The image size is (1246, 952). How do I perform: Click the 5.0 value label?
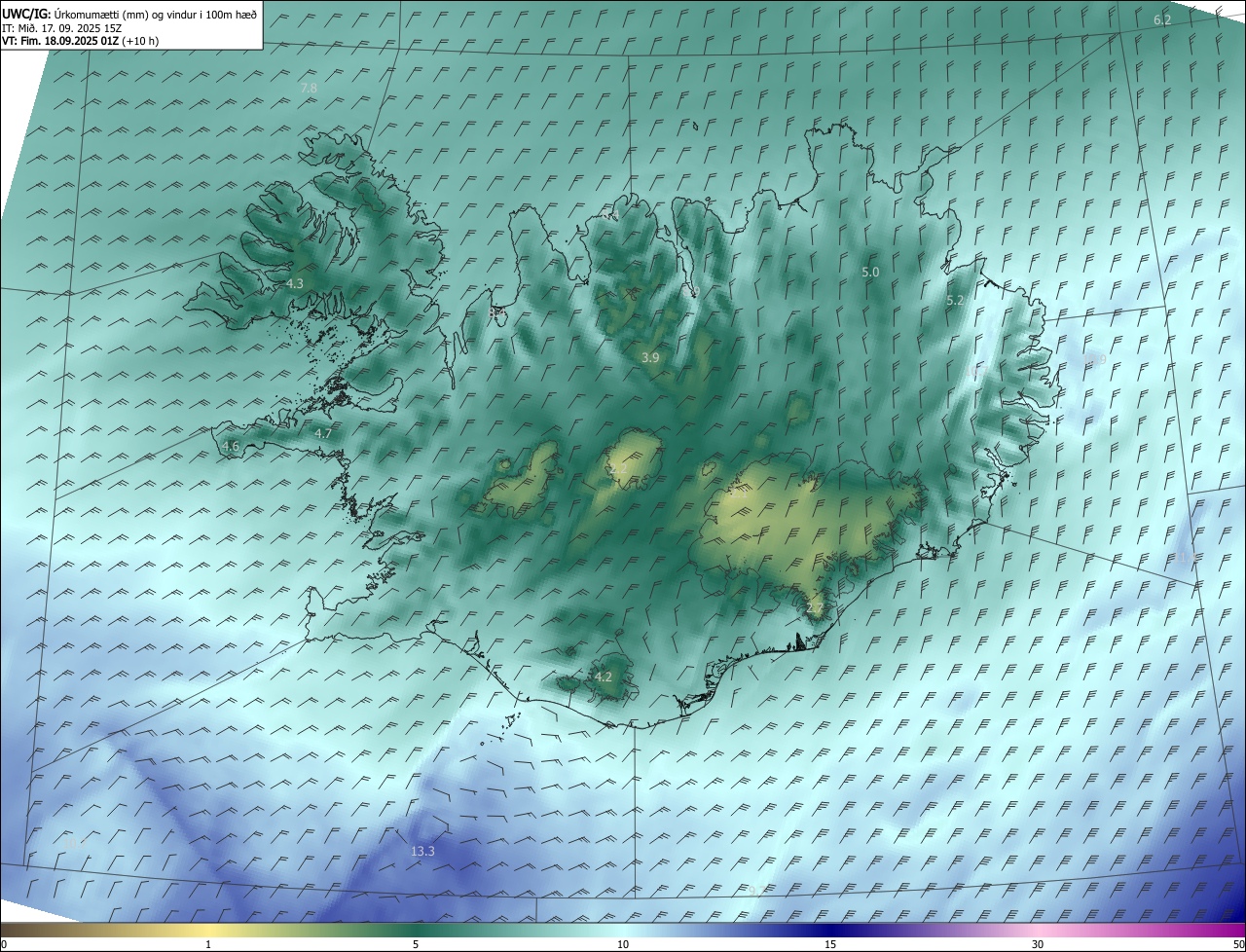coord(870,273)
